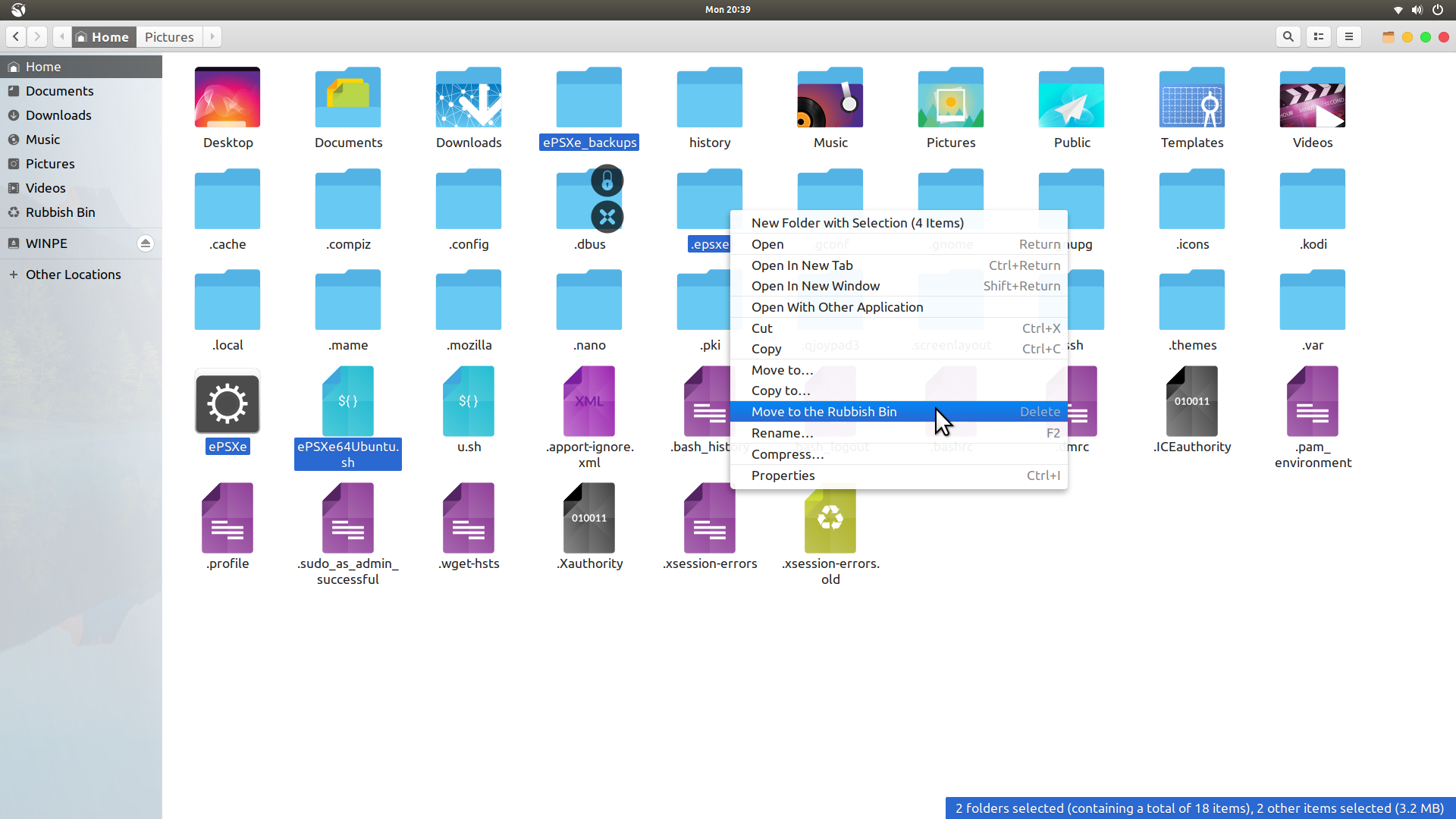1456x819 pixels.
Task: Open Rubbish Bin in the sidebar
Action: 81,212
